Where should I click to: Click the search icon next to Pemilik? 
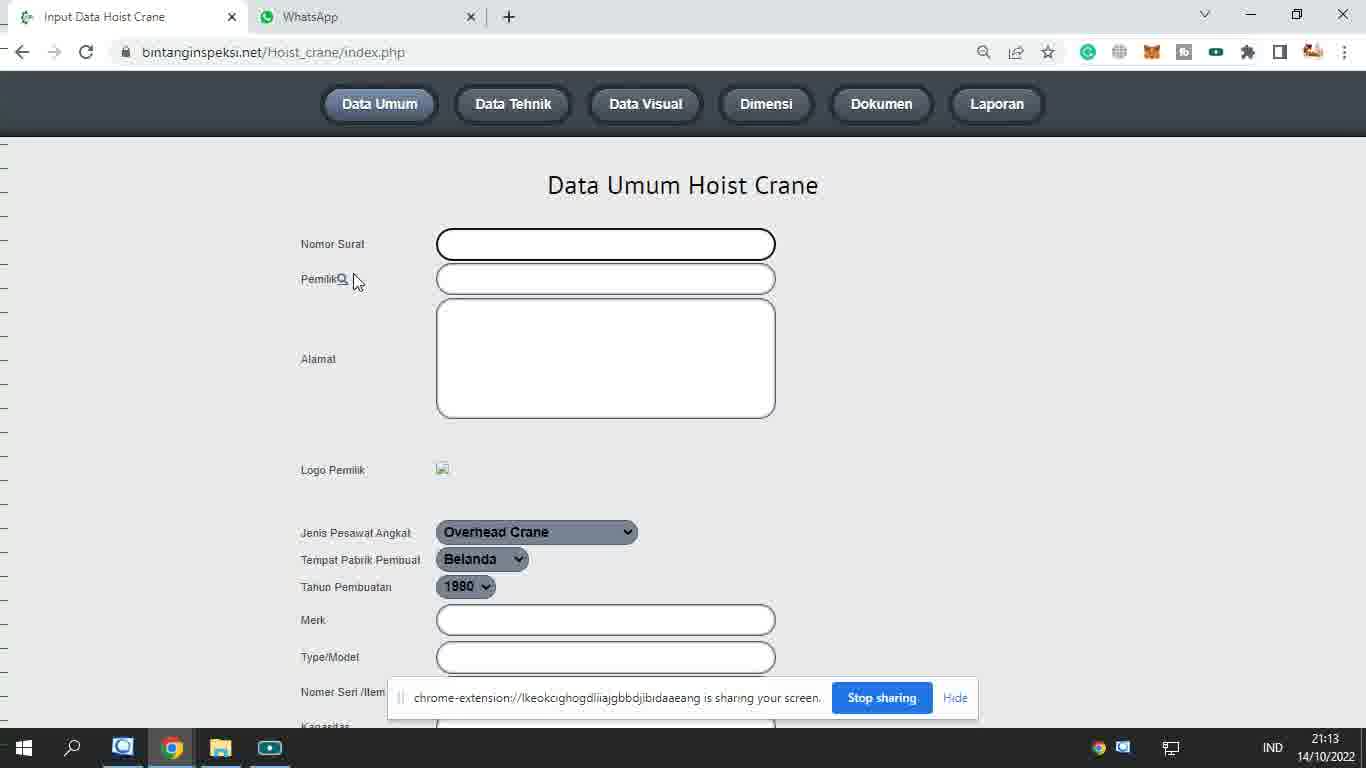pos(342,280)
